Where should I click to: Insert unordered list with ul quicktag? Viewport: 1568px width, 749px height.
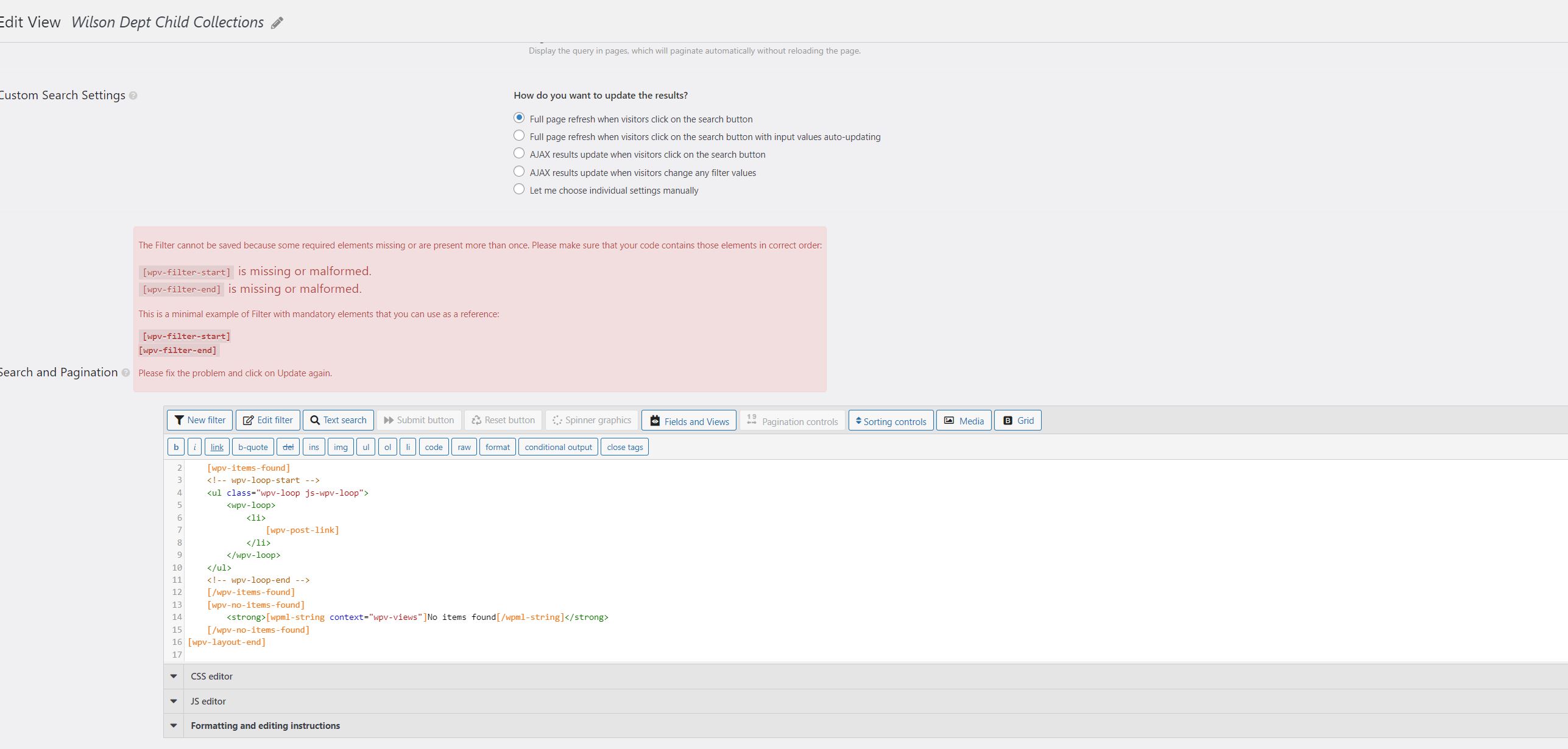366,447
